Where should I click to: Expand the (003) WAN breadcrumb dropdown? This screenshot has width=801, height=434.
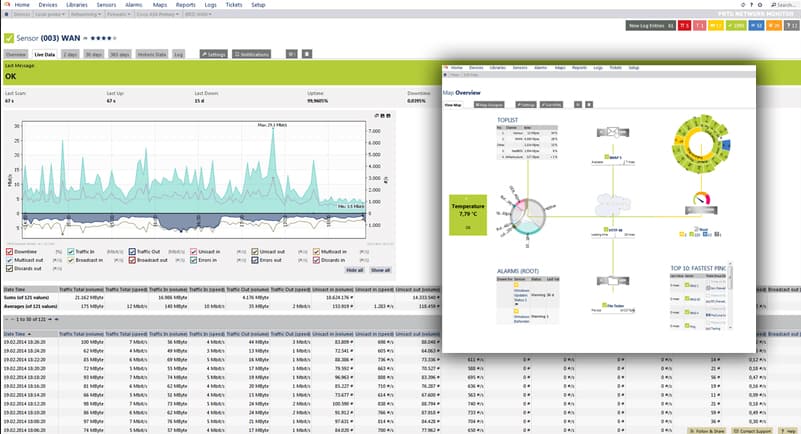(x=209, y=14)
